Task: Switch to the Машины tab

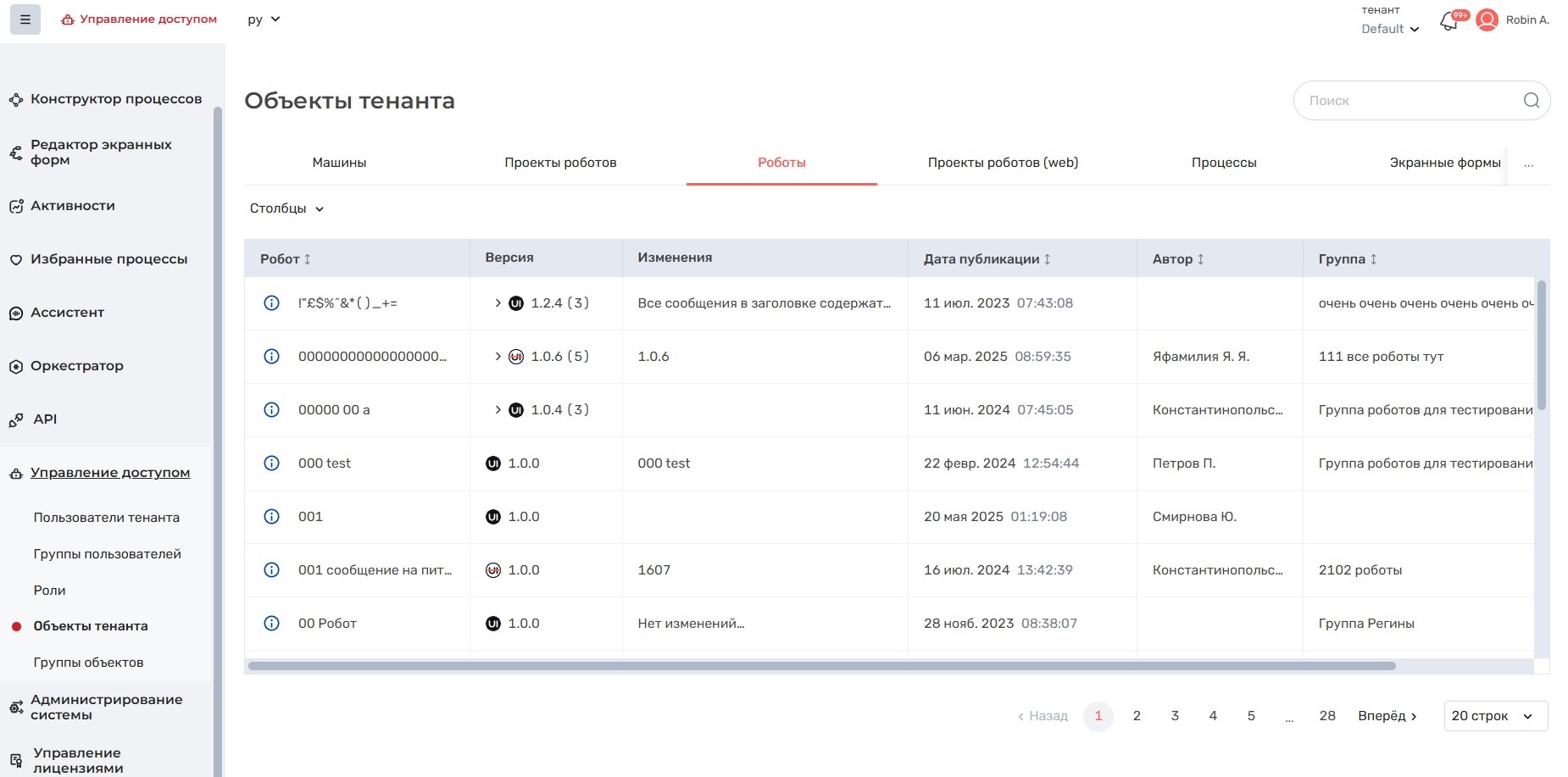Action: (339, 163)
